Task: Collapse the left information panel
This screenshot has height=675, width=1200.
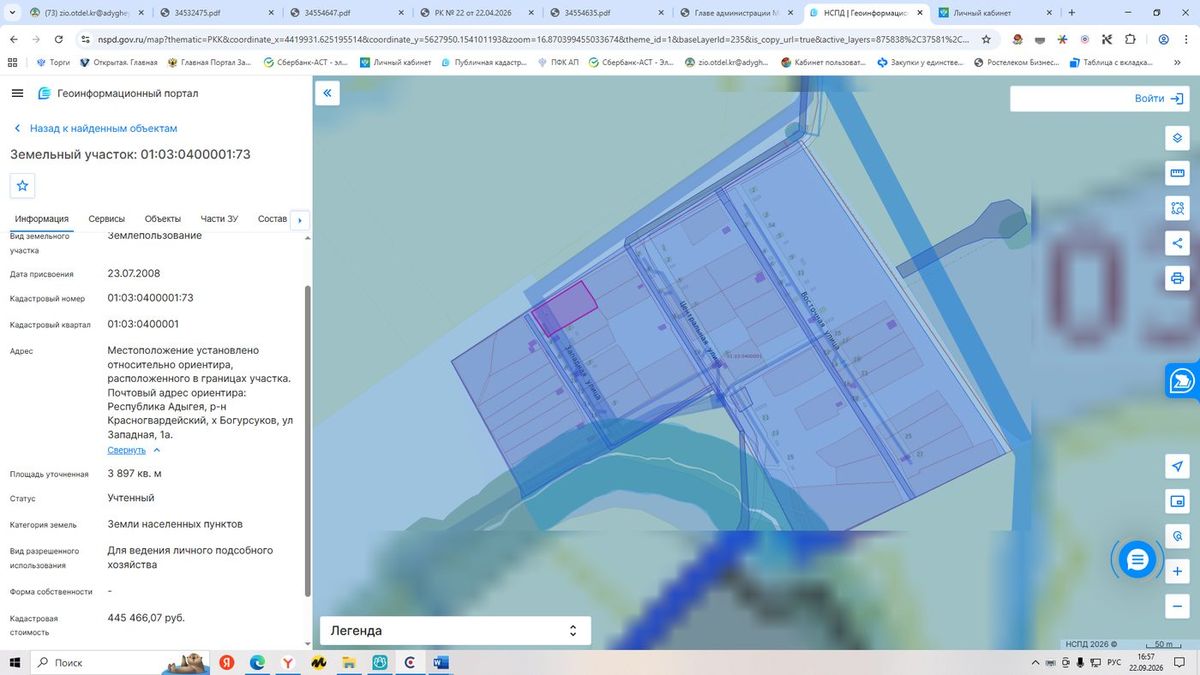Action: point(327,94)
